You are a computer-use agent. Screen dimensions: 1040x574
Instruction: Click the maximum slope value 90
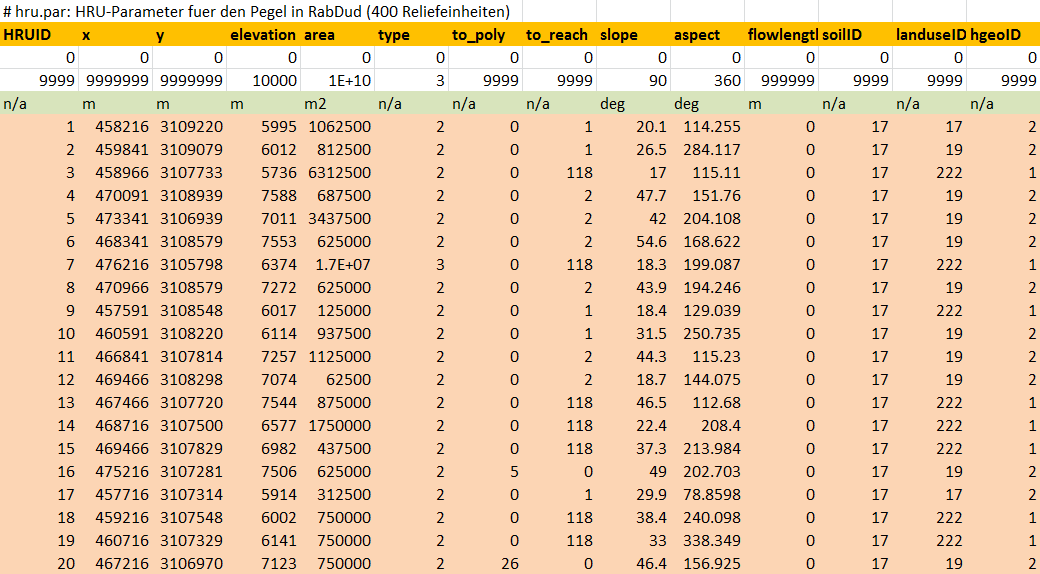click(x=633, y=81)
